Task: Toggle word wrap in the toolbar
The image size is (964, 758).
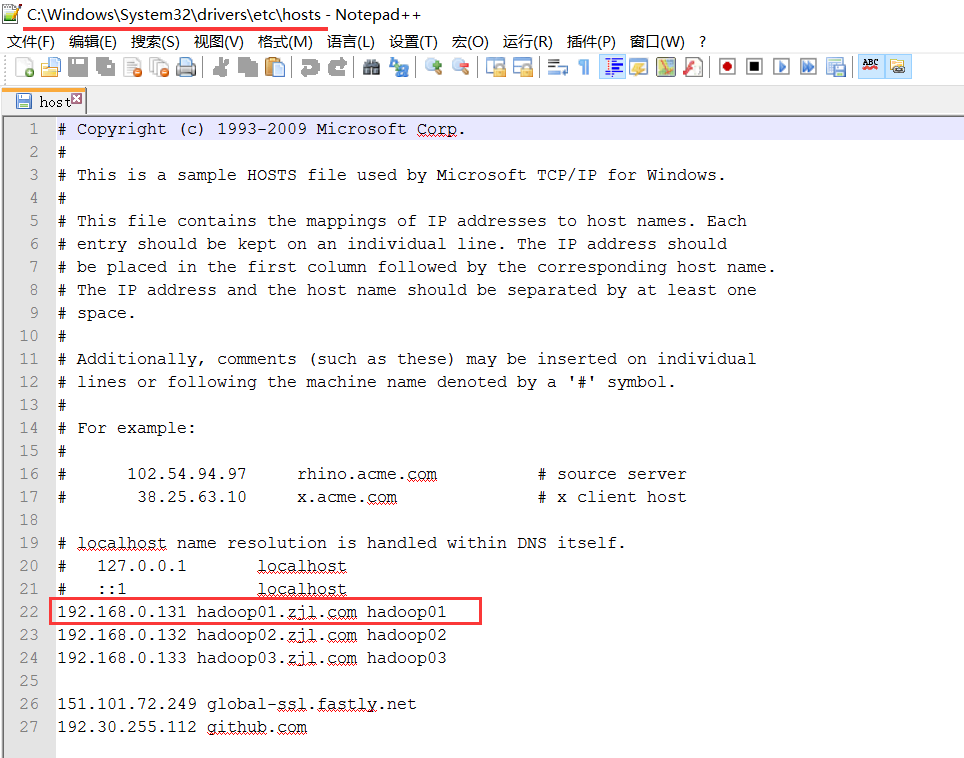Action: (558, 67)
